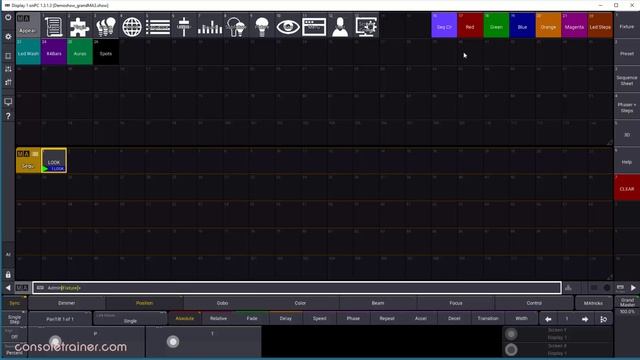Image resolution: width=640 pixels, height=360 pixels.
Task: Click into the command line input field
Action: point(297,288)
